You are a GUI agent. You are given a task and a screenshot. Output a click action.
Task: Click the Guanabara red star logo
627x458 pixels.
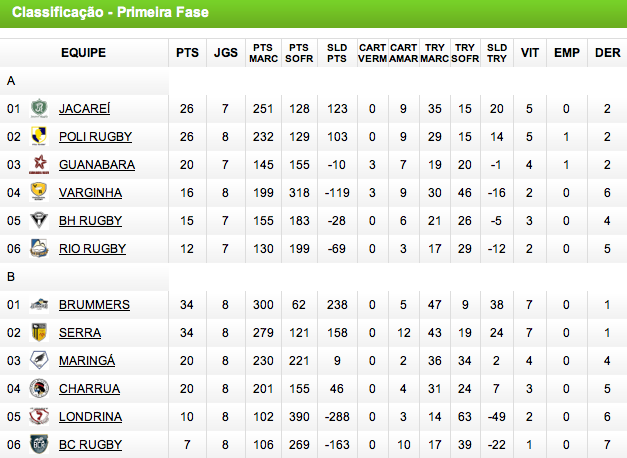coord(39,164)
